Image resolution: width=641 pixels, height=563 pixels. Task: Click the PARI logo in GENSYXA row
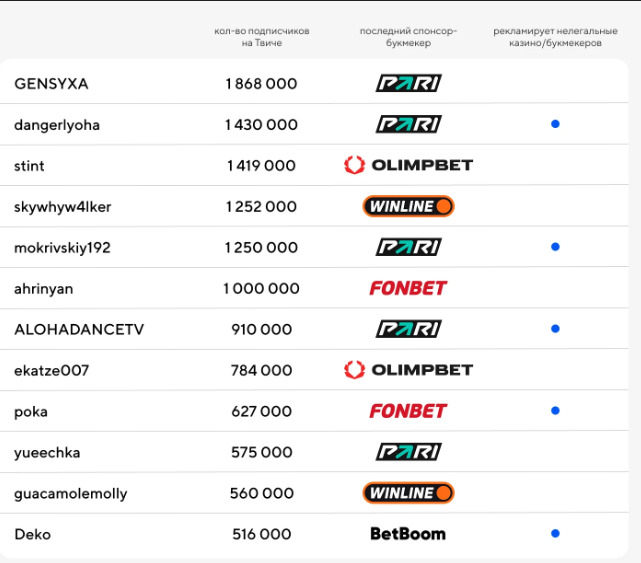(x=408, y=83)
